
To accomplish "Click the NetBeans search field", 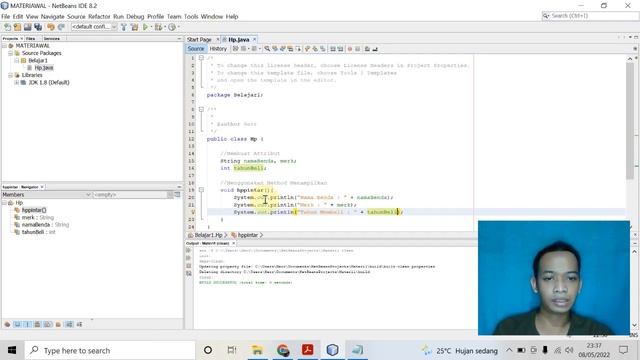I will click(x=589, y=16).
